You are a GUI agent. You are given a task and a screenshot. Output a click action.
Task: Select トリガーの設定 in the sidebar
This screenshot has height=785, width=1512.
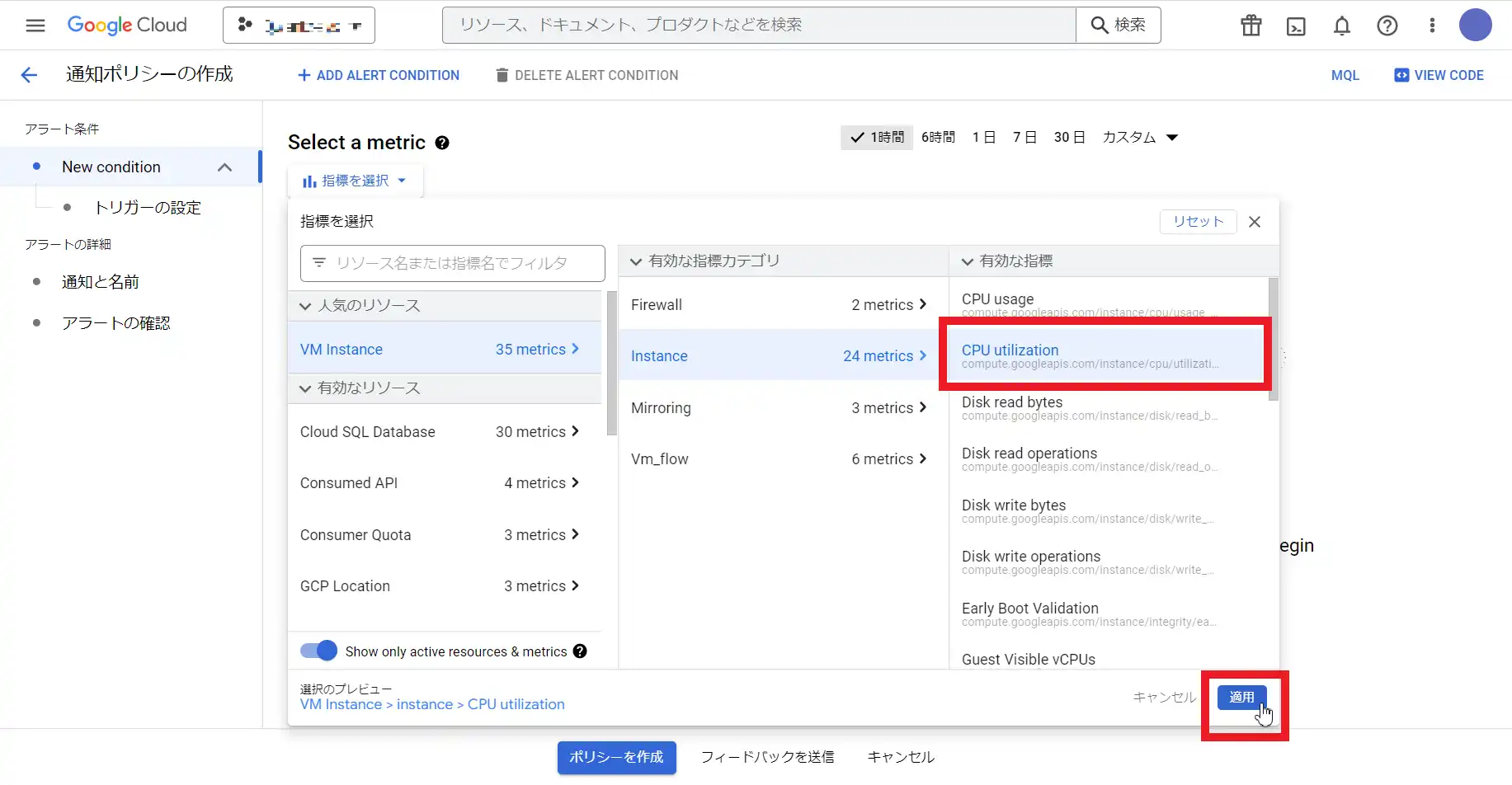[148, 208]
